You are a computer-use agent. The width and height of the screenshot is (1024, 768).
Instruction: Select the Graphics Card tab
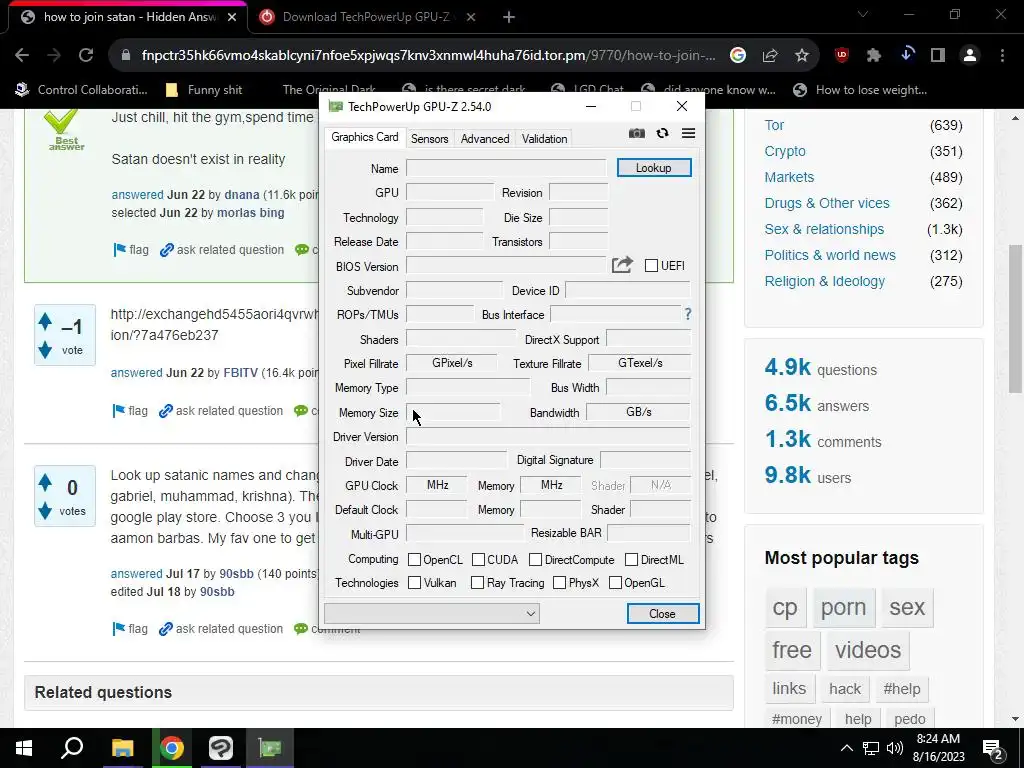[x=364, y=137]
